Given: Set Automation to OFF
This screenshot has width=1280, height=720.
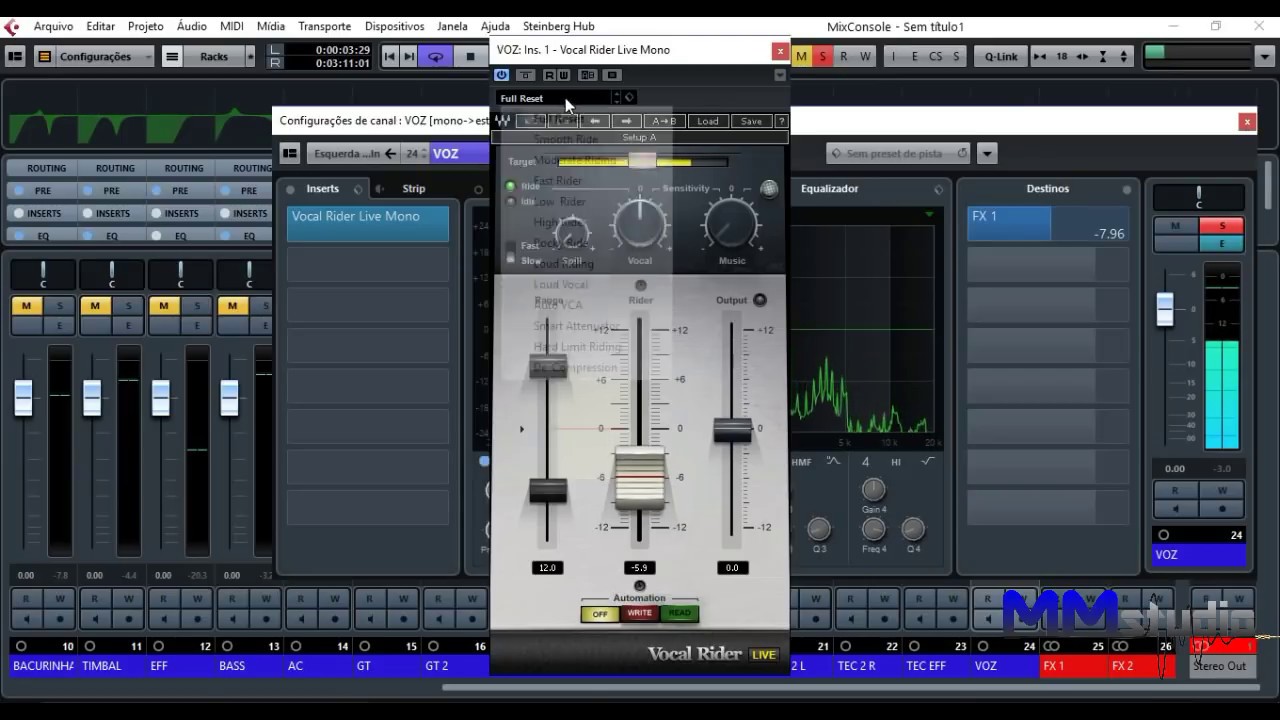Looking at the screenshot, I should [x=600, y=614].
